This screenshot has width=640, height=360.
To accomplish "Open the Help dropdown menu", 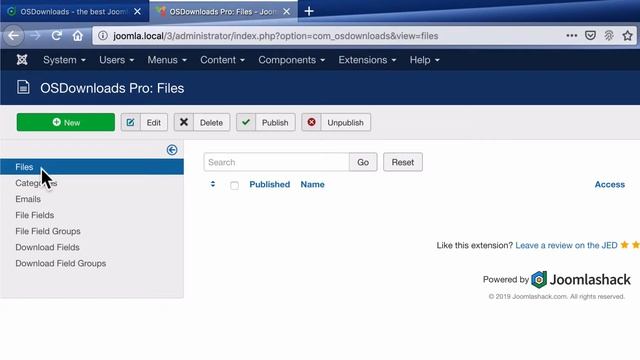I will click(x=424, y=60).
